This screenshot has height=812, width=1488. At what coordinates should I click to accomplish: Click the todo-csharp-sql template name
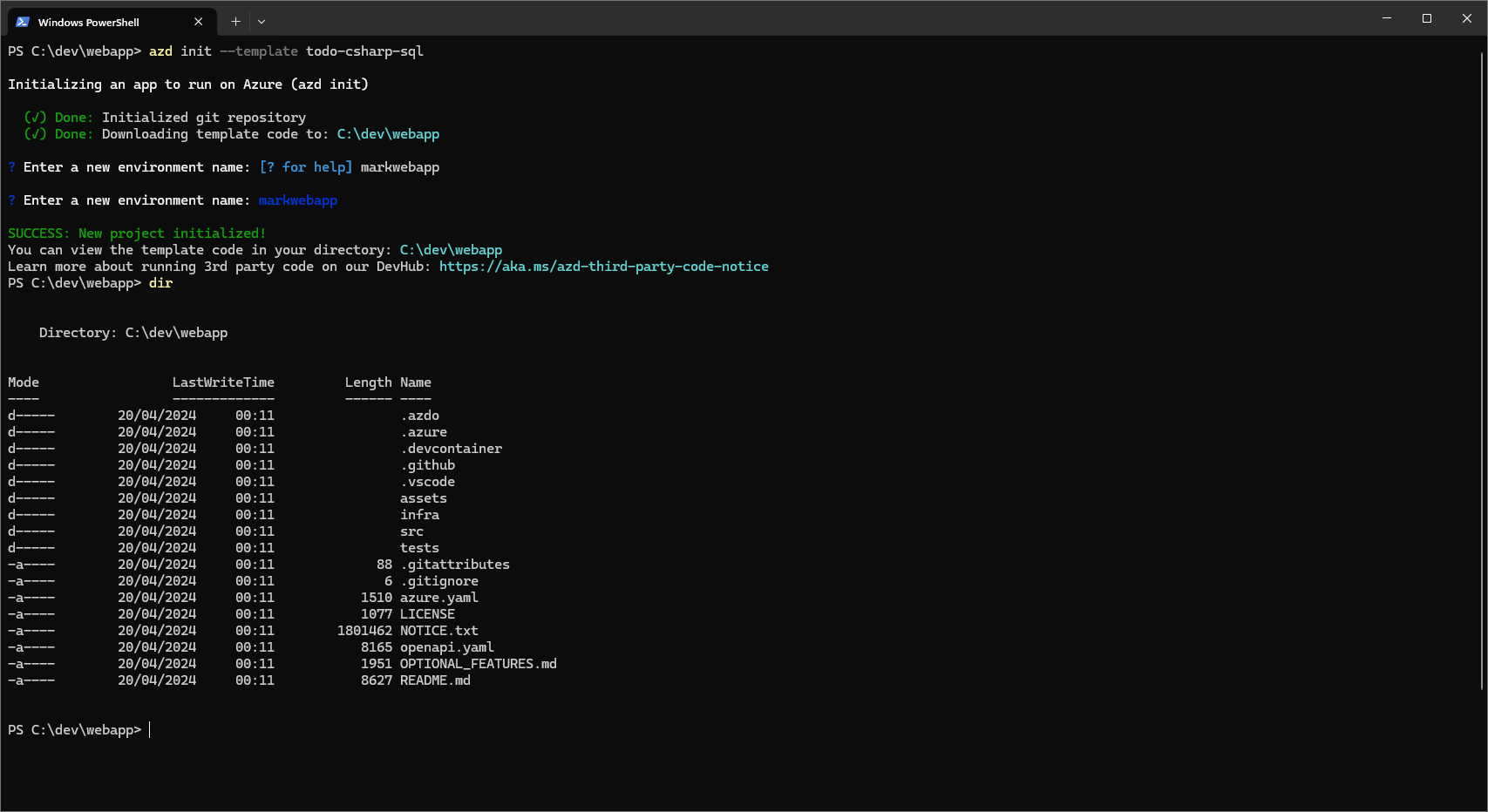(x=364, y=51)
